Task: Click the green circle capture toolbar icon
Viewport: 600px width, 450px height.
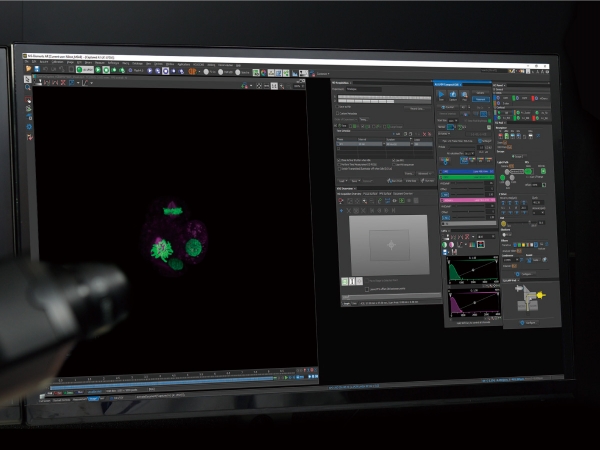Action: pos(106,70)
